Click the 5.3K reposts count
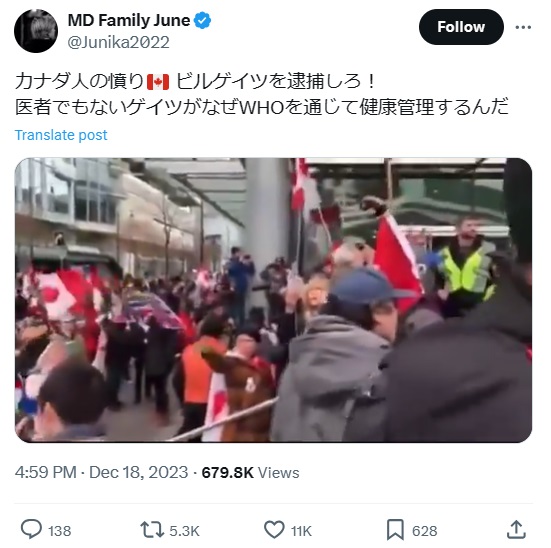This screenshot has width=551, height=548. [x=184, y=531]
